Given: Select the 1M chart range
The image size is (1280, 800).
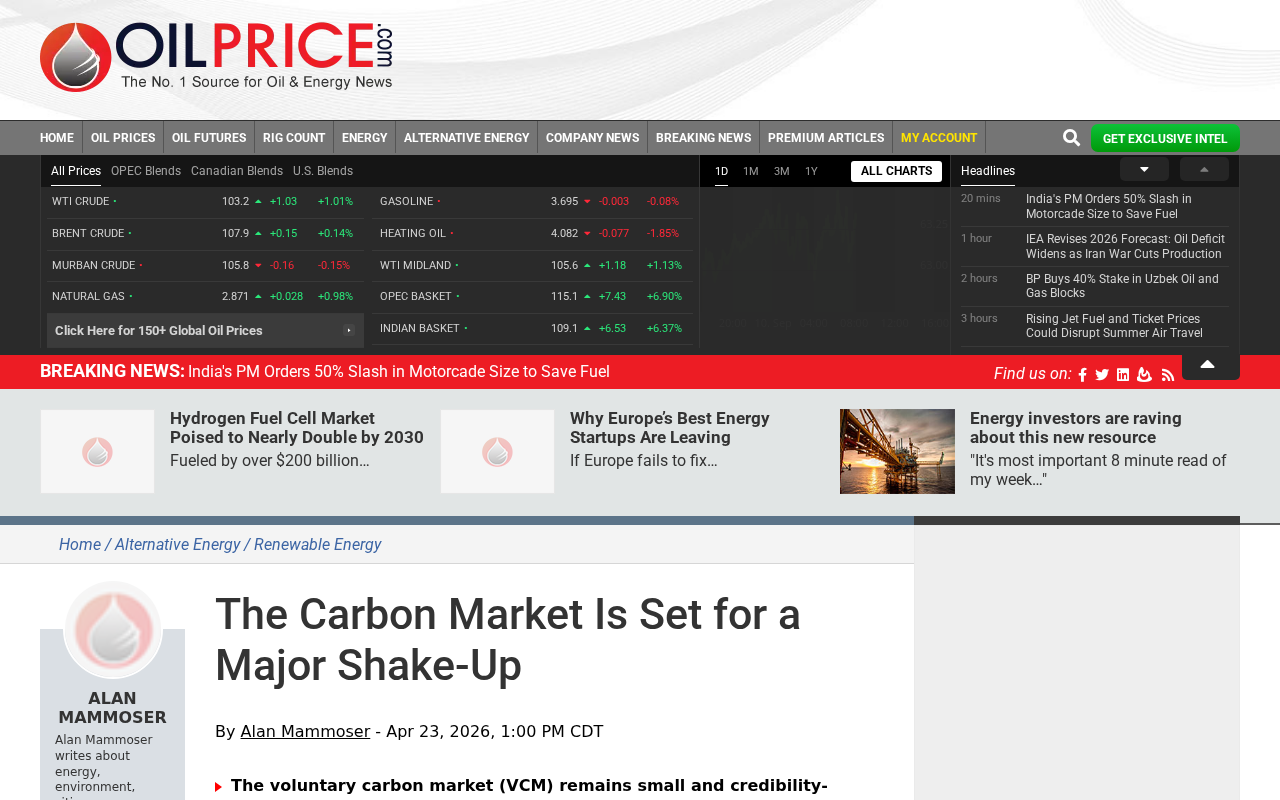Looking at the screenshot, I should click(751, 171).
